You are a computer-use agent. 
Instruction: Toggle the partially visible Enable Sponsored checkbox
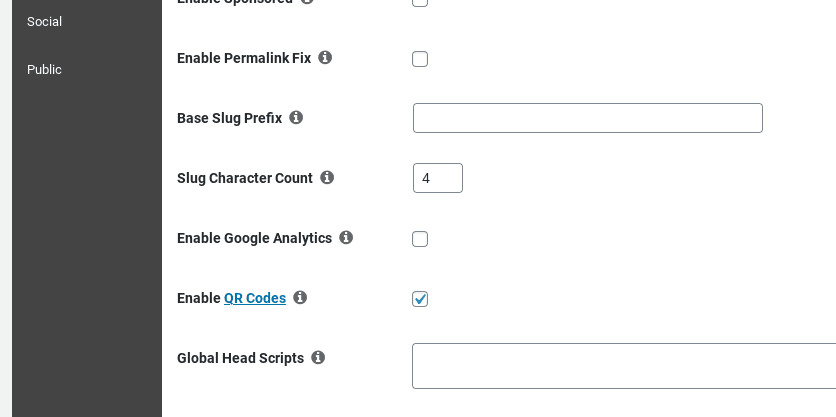click(420, 3)
